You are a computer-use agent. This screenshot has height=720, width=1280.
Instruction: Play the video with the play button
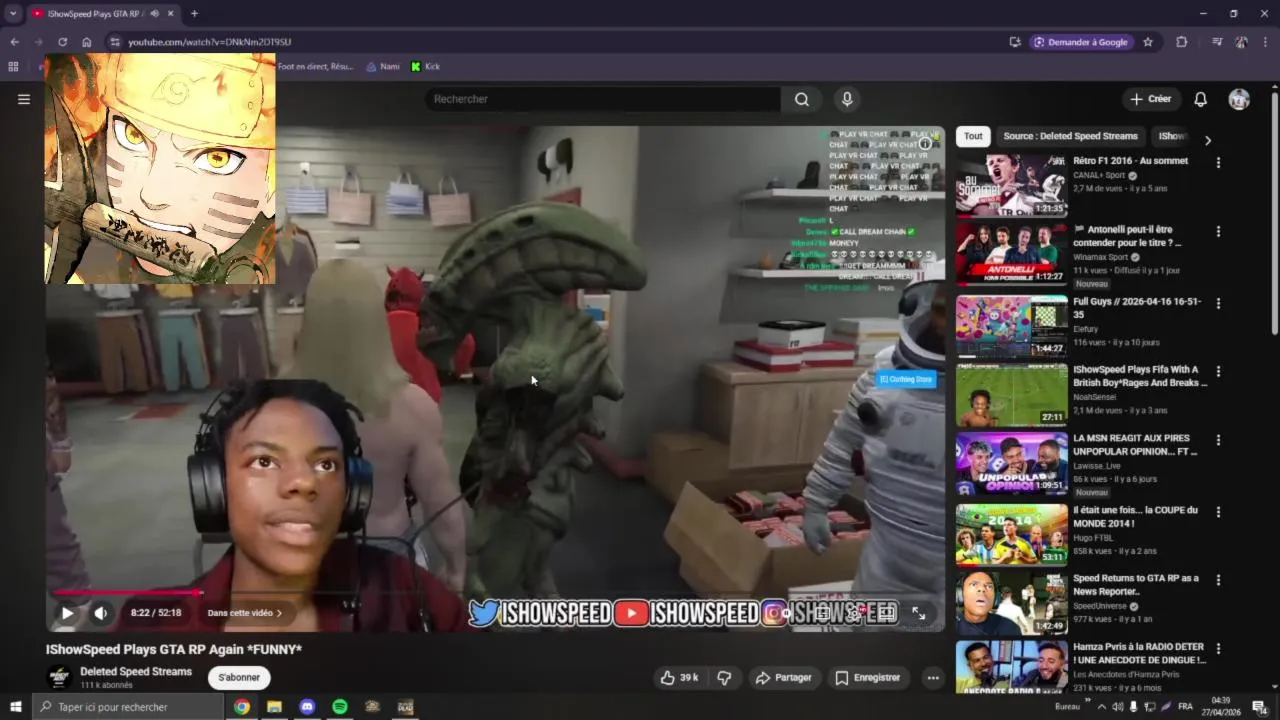pos(67,613)
